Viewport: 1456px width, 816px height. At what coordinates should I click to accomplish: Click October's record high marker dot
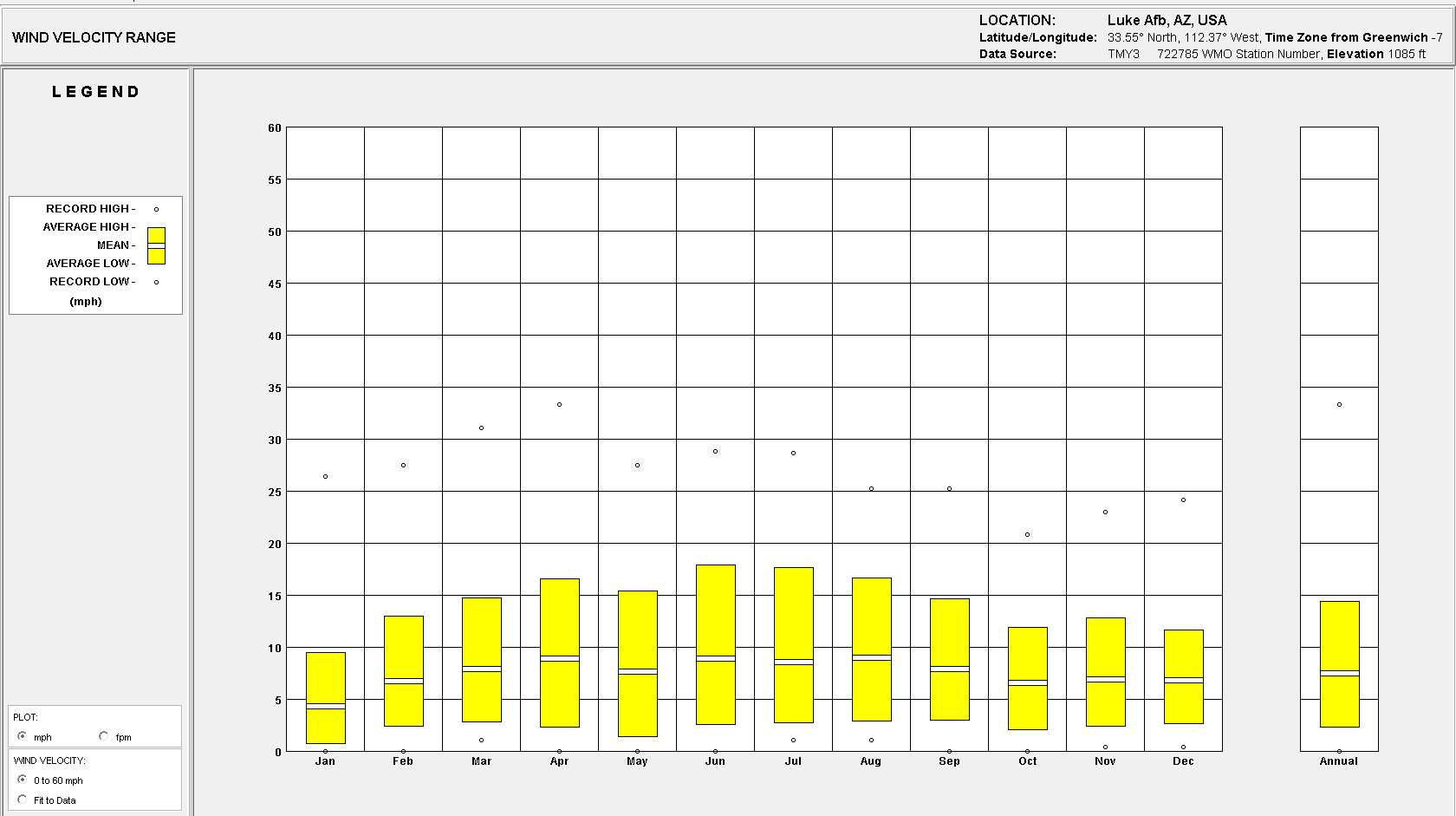[1027, 534]
